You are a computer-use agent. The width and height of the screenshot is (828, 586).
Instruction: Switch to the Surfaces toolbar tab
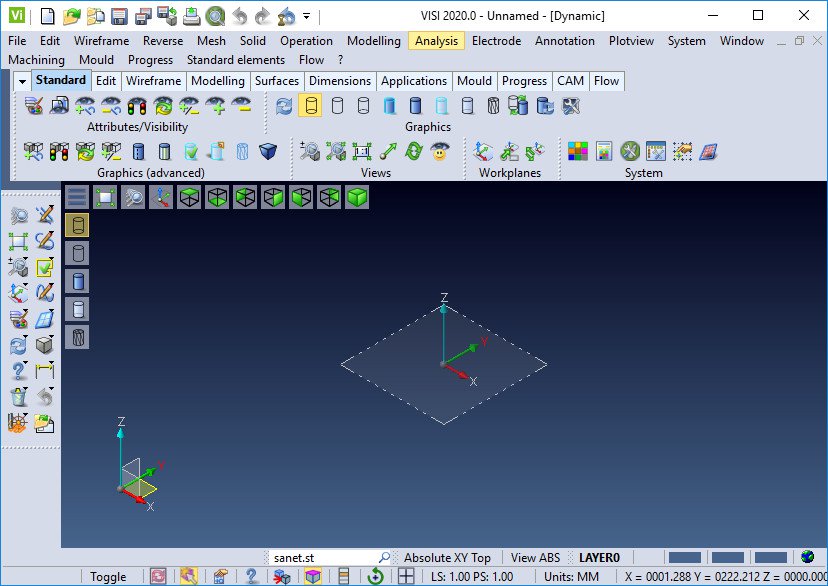pos(277,81)
